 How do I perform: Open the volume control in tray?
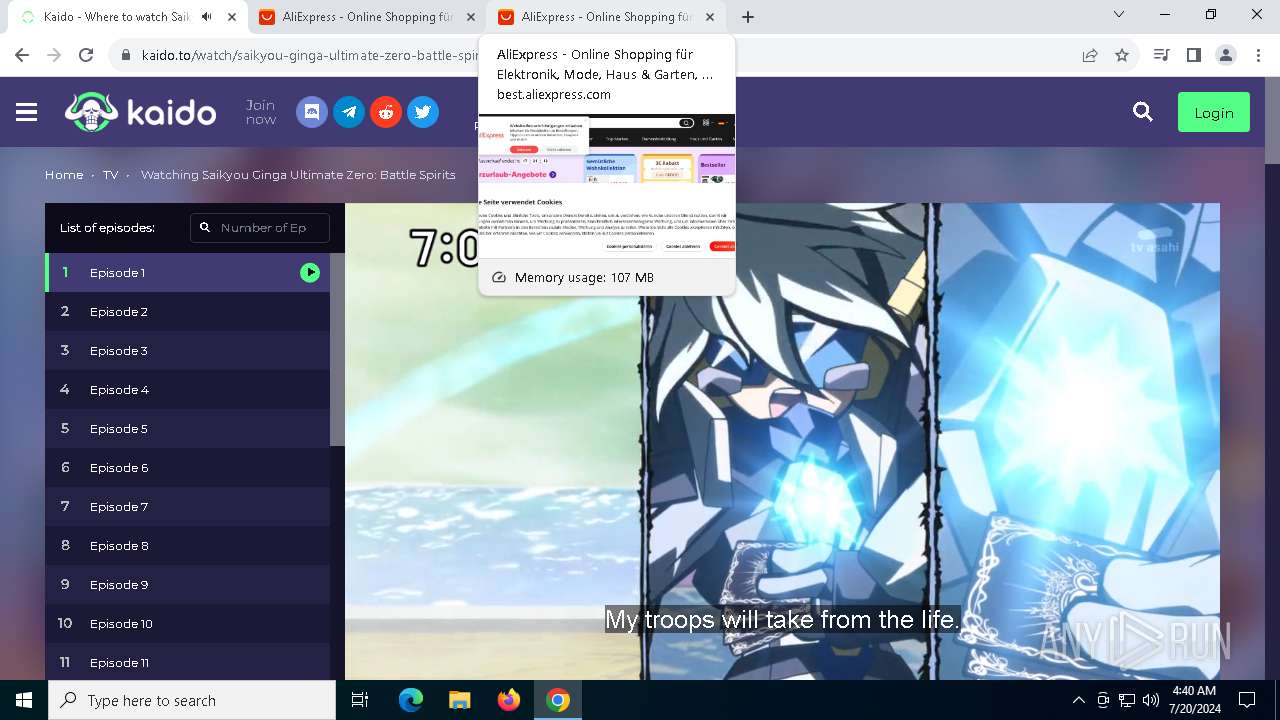point(1151,700)
